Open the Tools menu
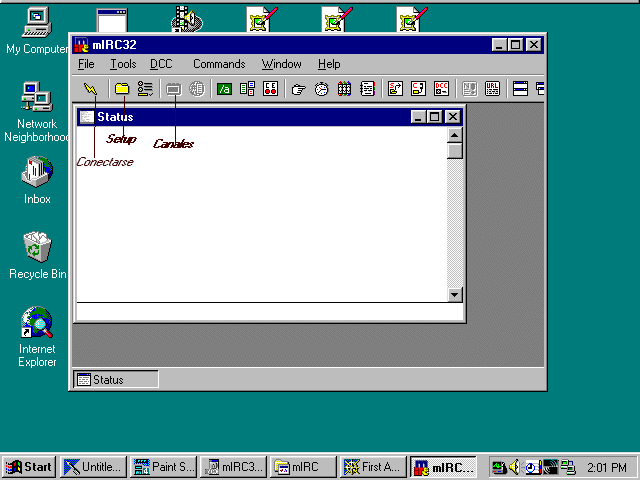The height and width of the screenshot is (480, 640). click(x=123, y=64)
